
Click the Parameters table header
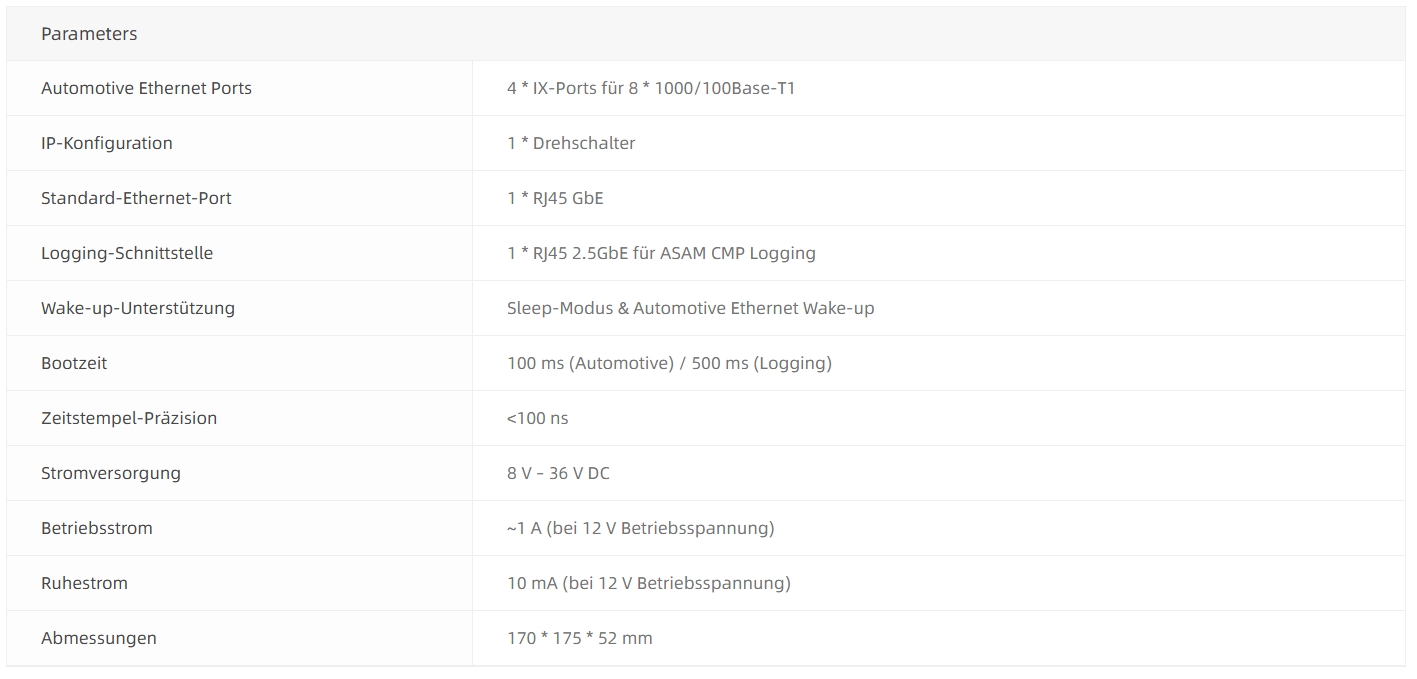89,34
